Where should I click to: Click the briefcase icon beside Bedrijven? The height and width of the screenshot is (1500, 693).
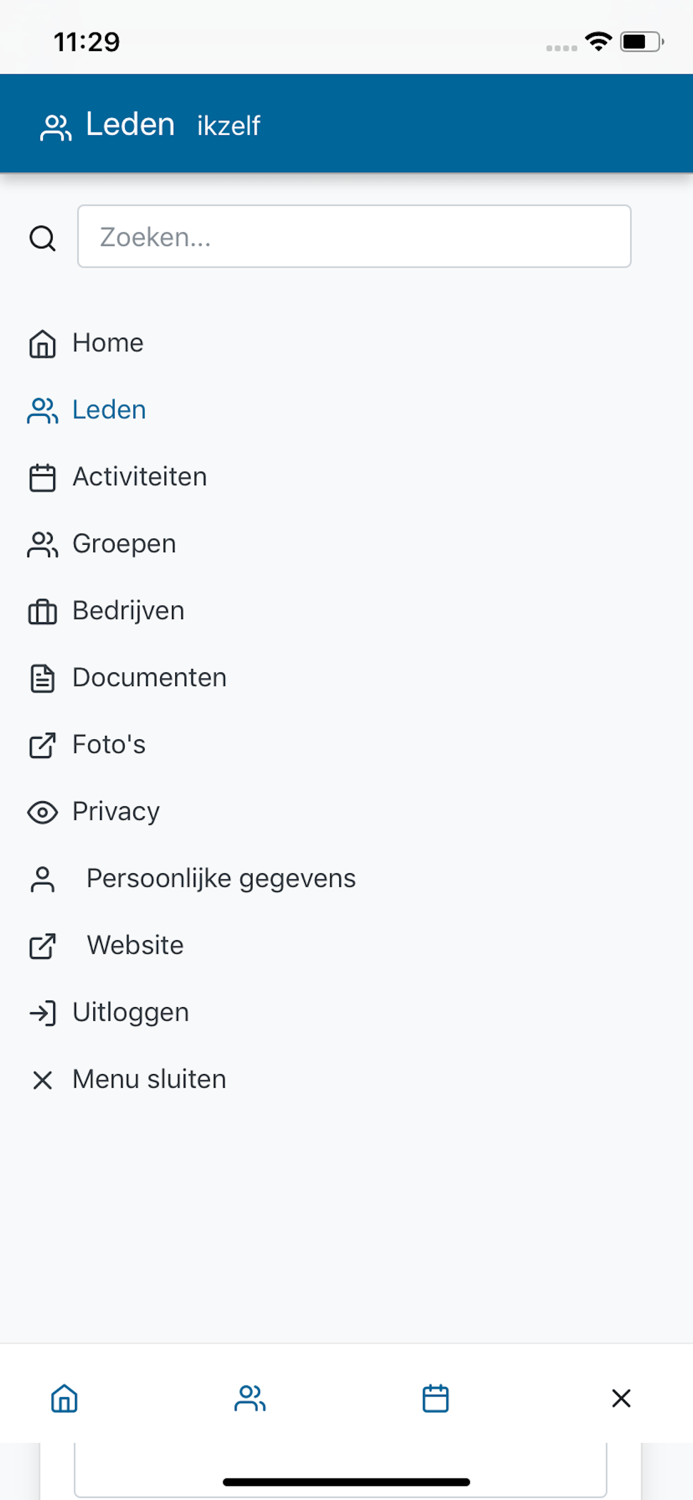click(x=42, y=611)
